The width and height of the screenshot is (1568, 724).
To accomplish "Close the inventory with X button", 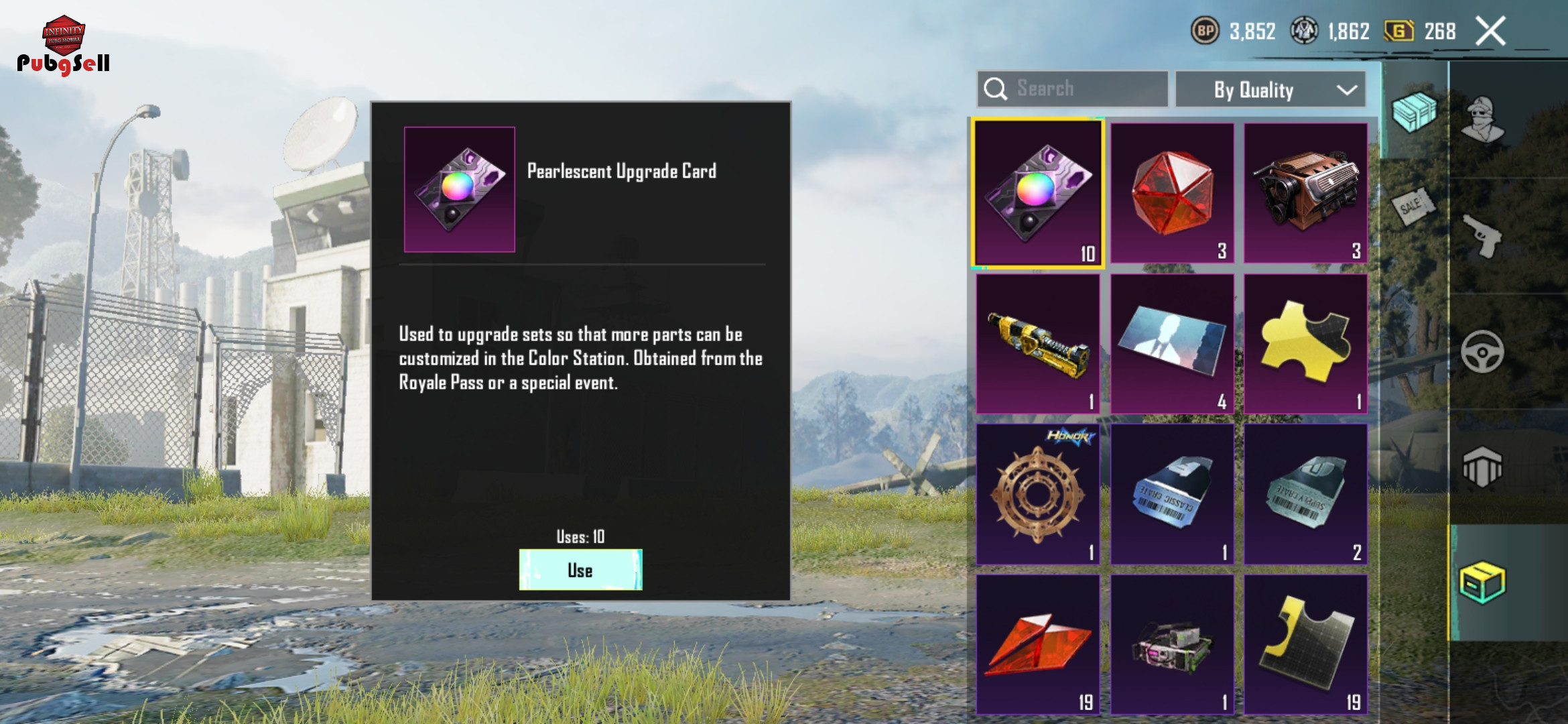I will (1491, 31).
